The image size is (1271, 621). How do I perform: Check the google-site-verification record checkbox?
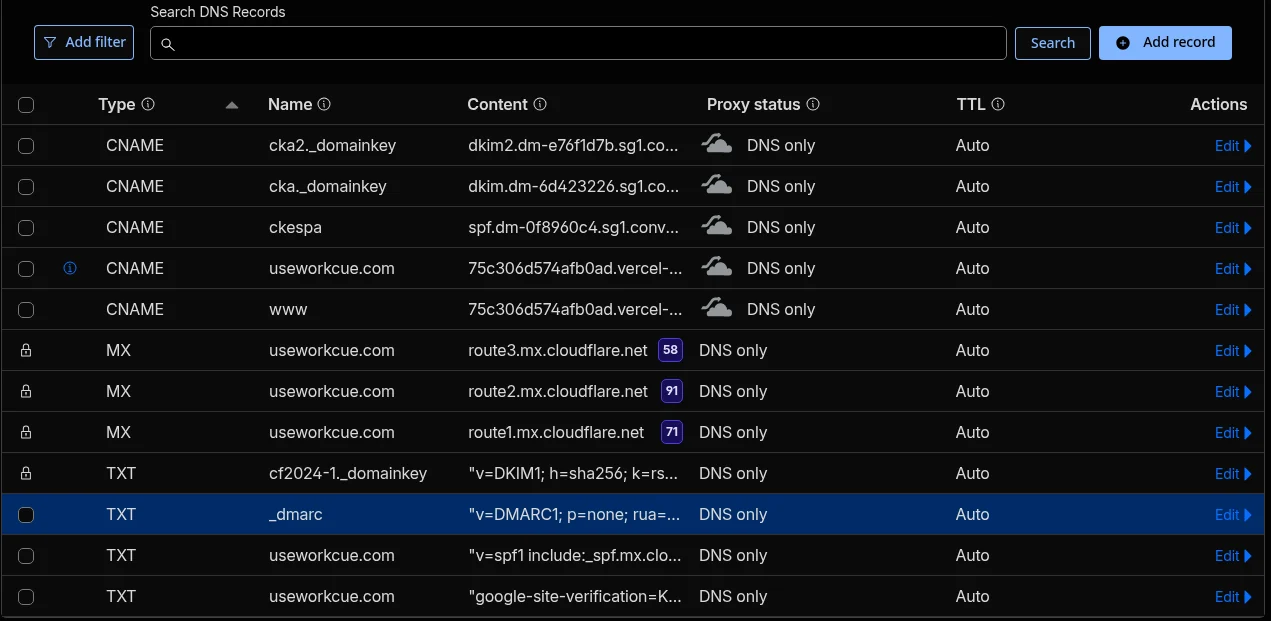click(26, 597)
